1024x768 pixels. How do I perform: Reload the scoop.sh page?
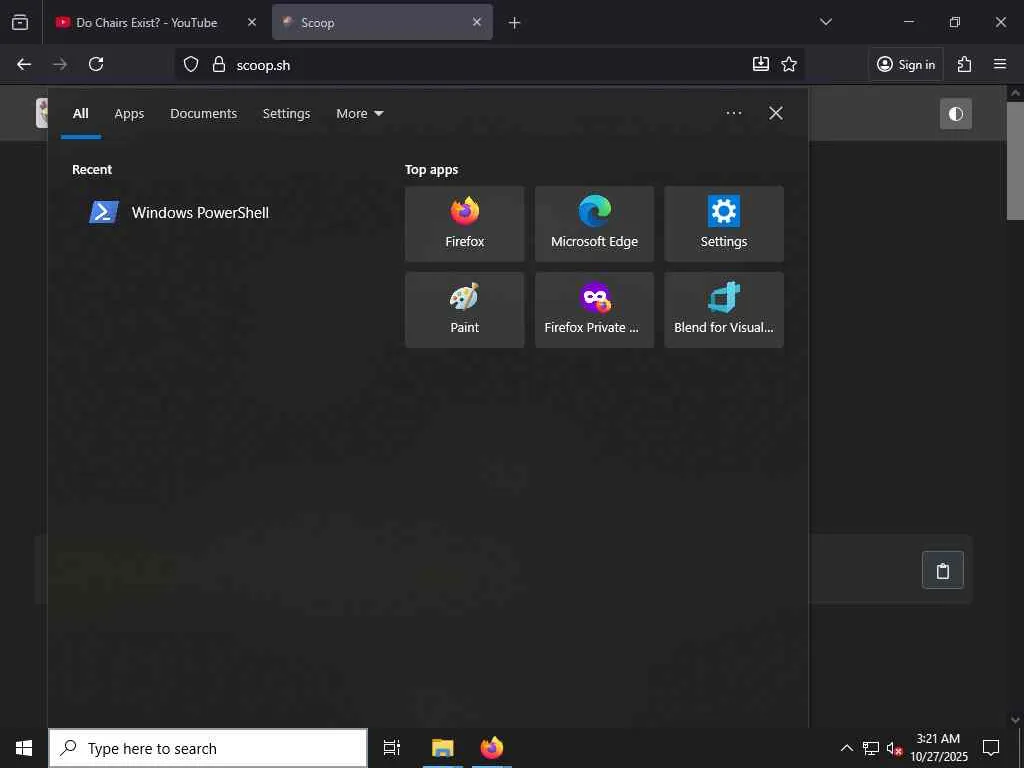coord(96,64)
